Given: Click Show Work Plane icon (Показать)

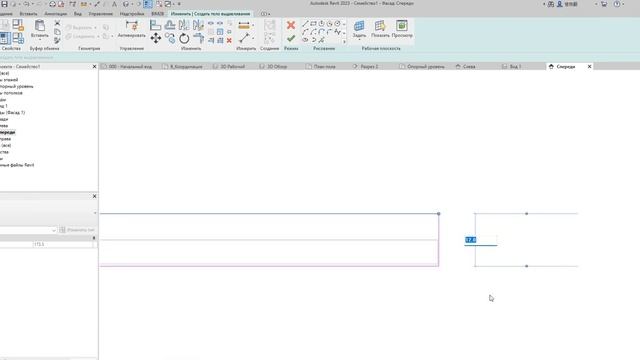Looking at the screenshot, I should pyautogui.click(x=380, y=26).
